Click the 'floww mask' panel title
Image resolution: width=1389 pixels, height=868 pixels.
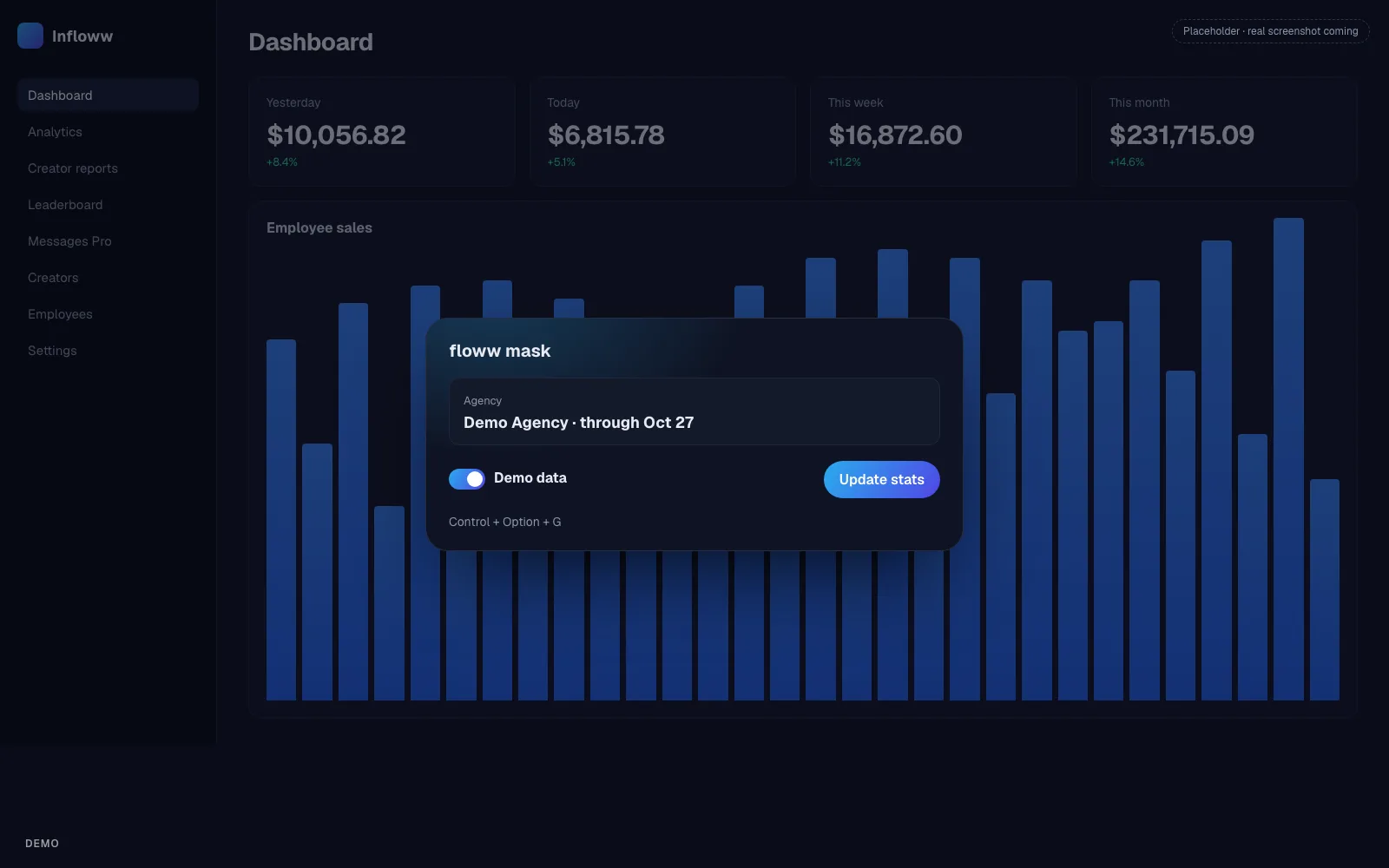(x=500, y=351)
